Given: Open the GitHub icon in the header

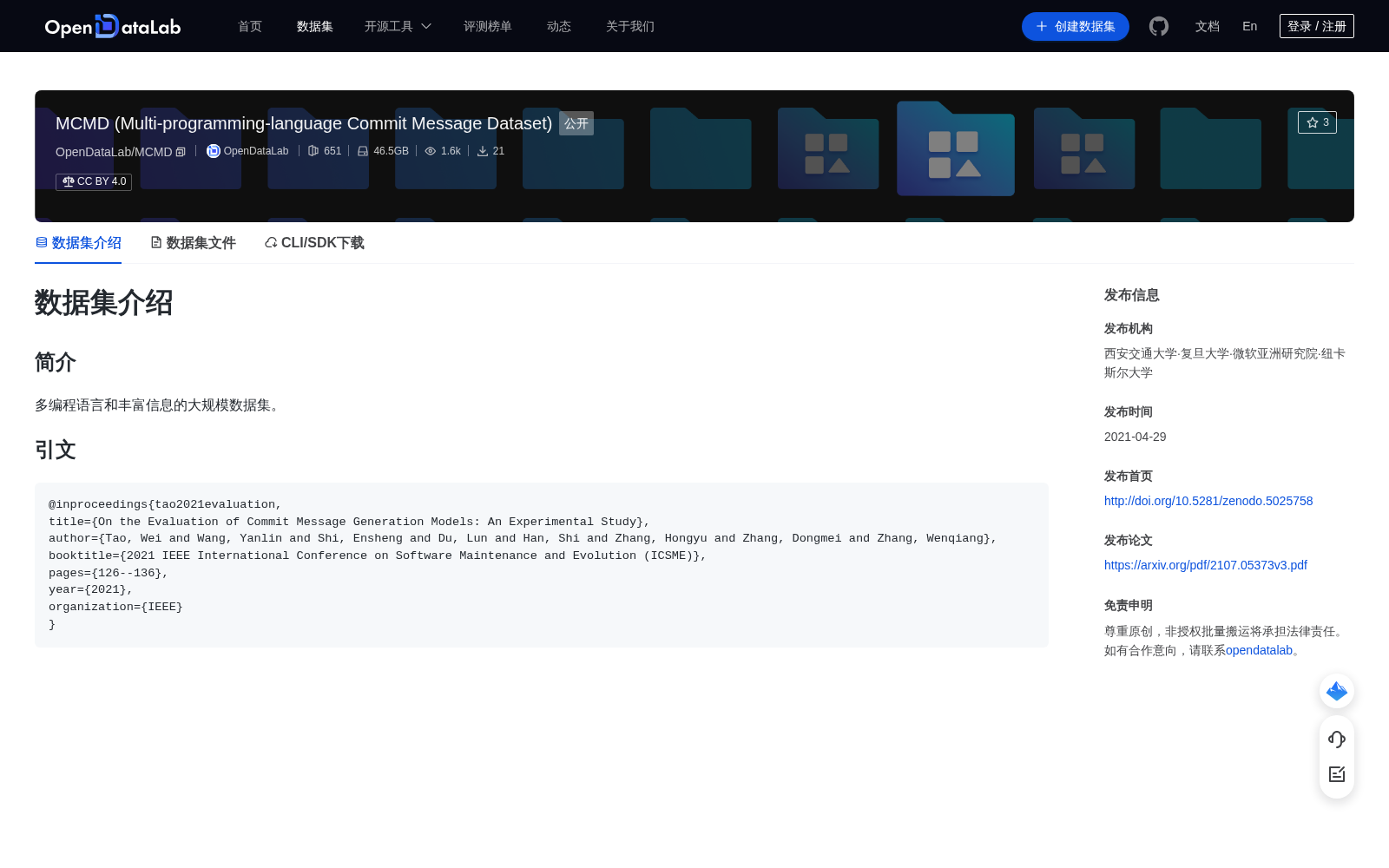Looking at the screenshot, I should [x=1159, y=26].
